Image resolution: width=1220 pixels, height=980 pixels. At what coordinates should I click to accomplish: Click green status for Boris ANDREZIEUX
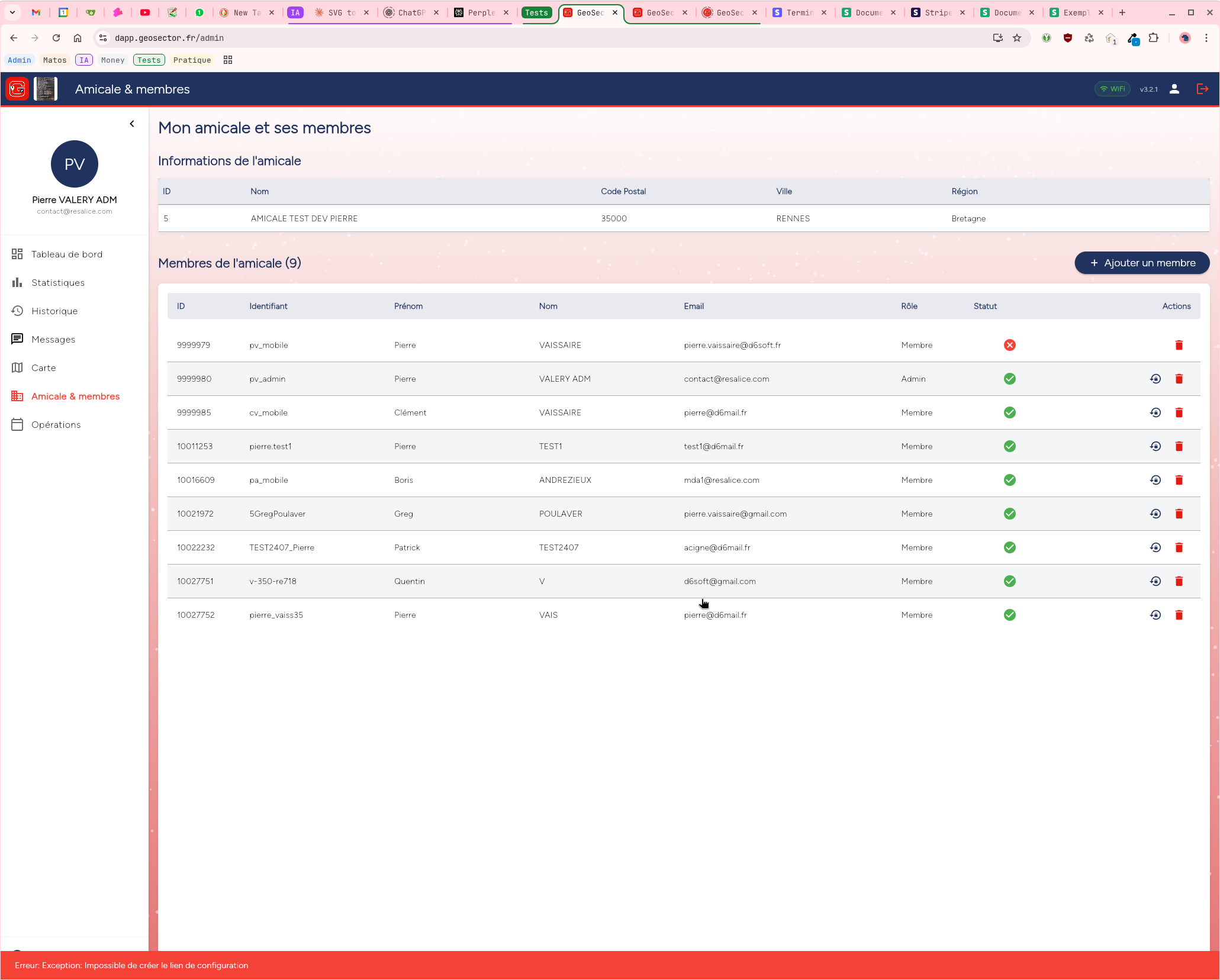[1009, 480]
